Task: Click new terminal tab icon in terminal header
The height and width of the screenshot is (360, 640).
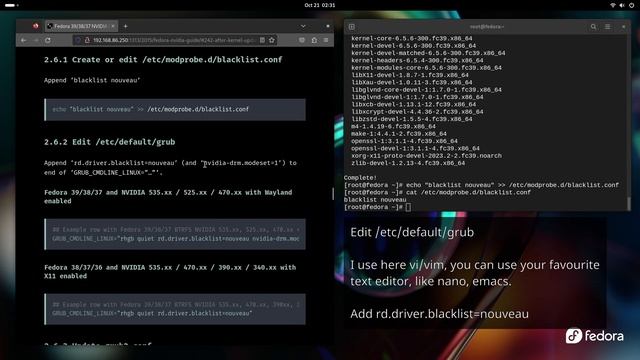Action: click(x=351, y=27)
